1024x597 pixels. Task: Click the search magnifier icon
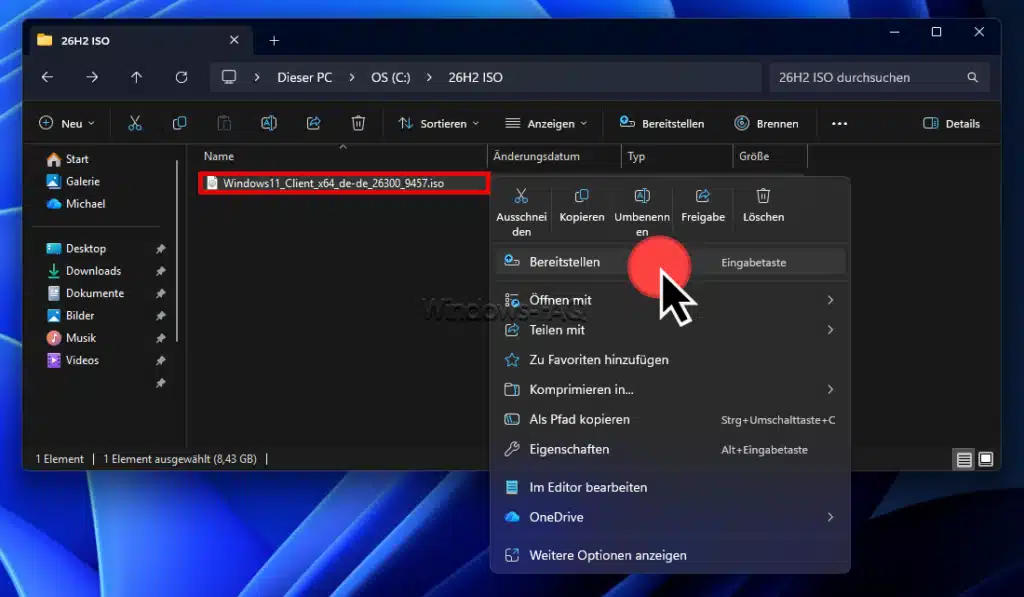[972, 77]
